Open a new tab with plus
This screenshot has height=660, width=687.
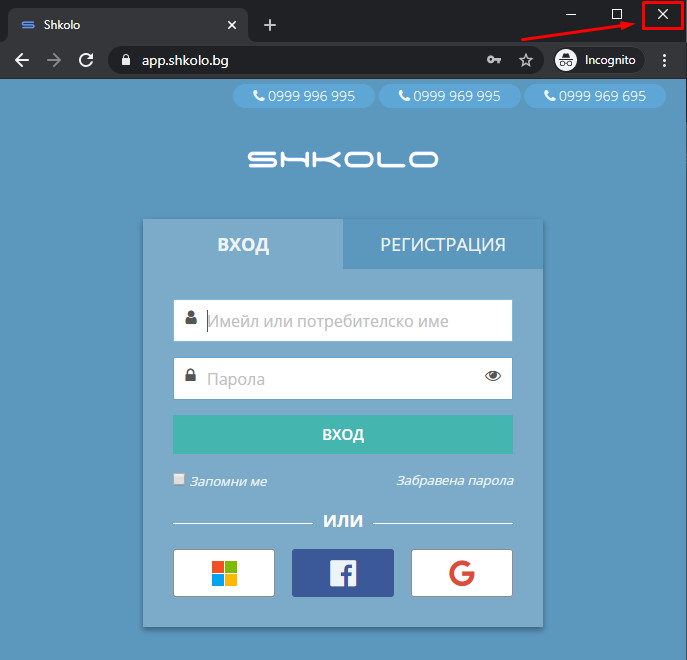tap(270, 25)
